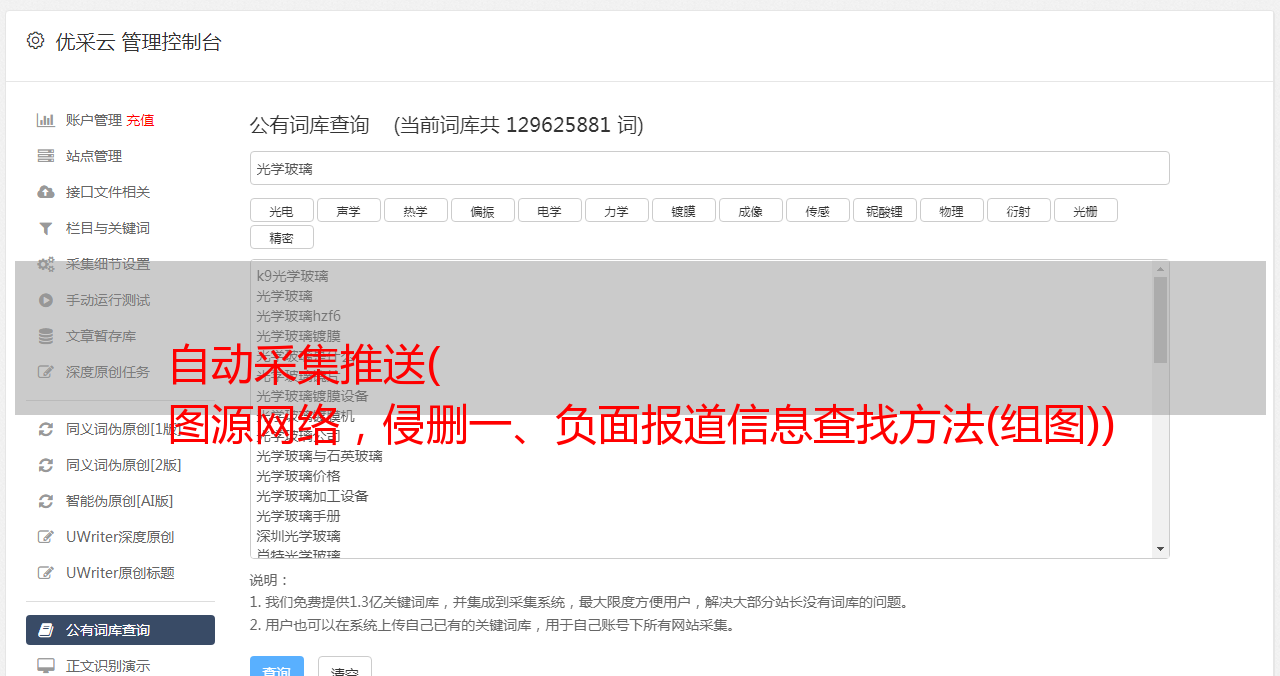Screen dimensions: 1280x676
Task: Select 光学玻璃镀膜 in the results list
Action: coord(298,336)
